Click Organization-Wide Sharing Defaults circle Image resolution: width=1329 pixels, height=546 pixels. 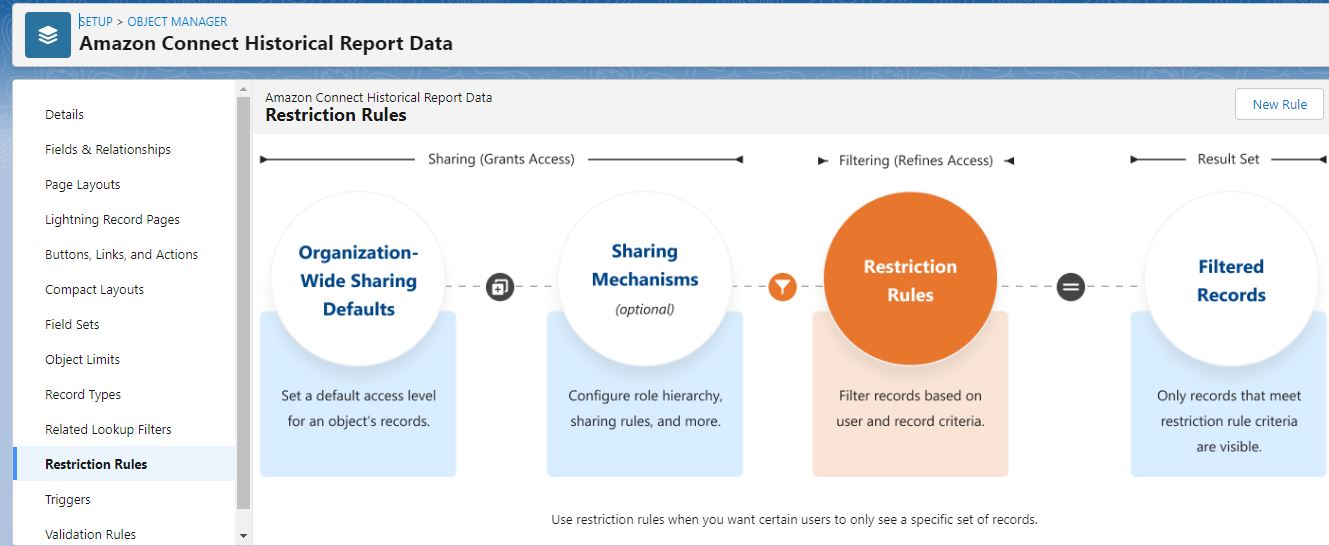coord(358,280)
